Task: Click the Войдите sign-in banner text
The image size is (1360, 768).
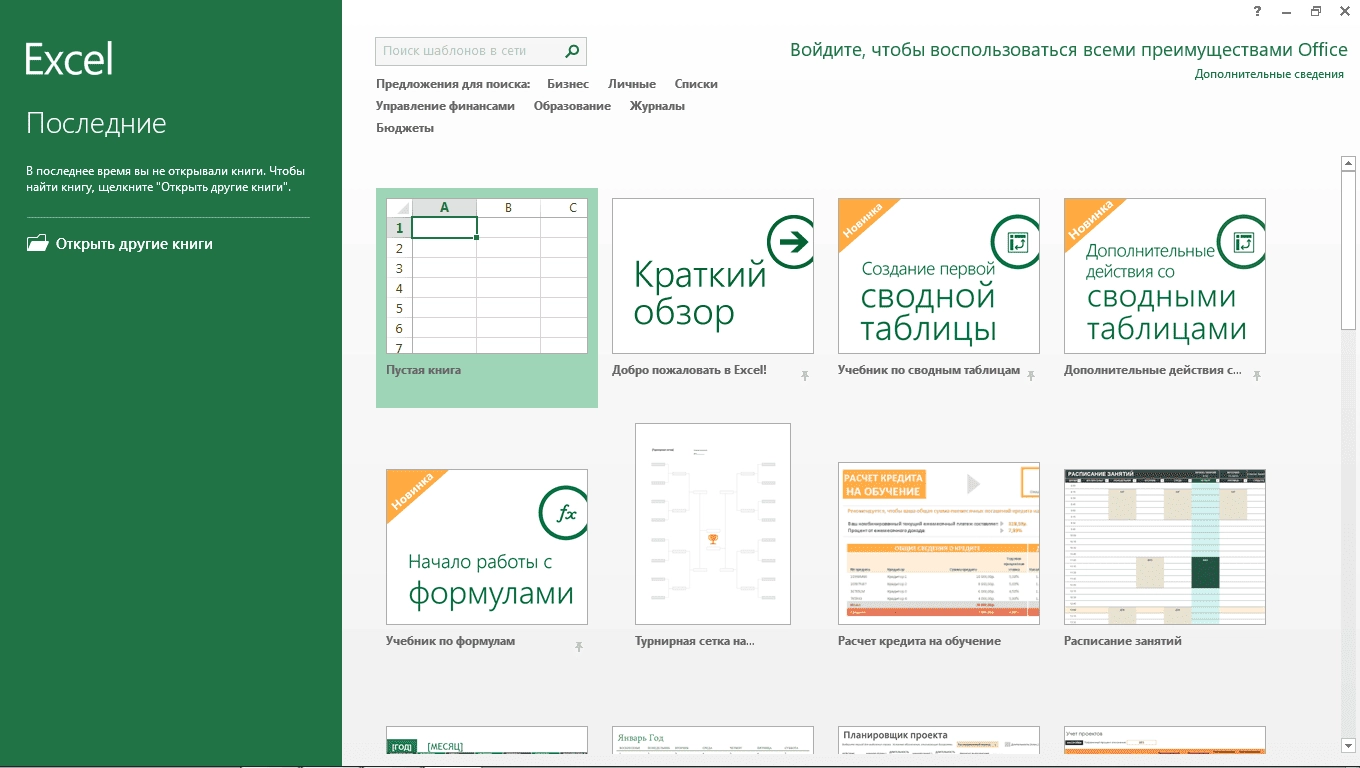Action: (x=1069, y=50)
